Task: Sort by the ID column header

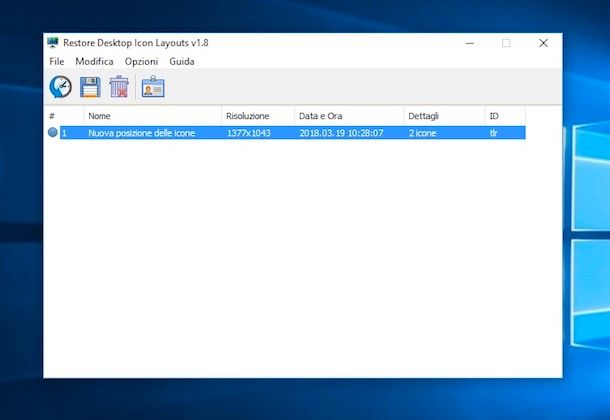Action: pyautogui.click(x=505, y=116)
